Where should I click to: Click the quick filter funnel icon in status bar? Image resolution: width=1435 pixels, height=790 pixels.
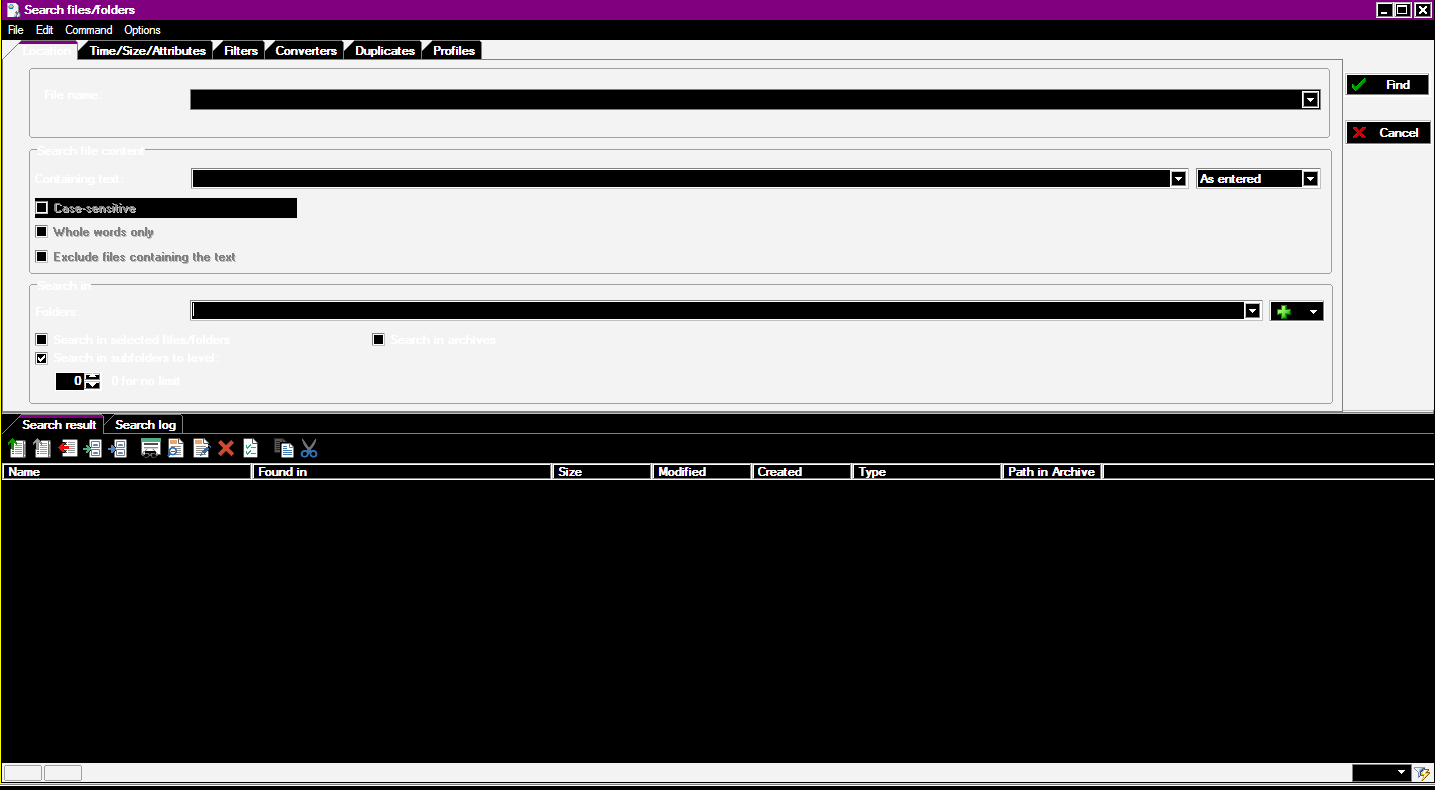[x=1422, y=773]
